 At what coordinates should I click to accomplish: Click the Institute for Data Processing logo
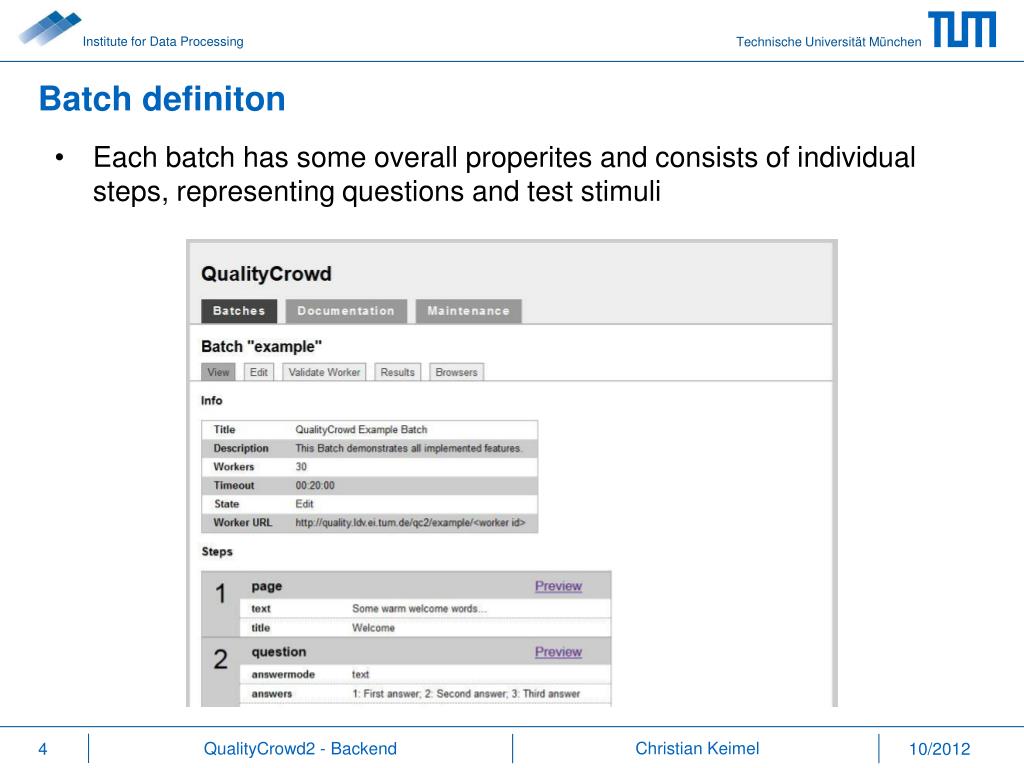coord(50,28)
